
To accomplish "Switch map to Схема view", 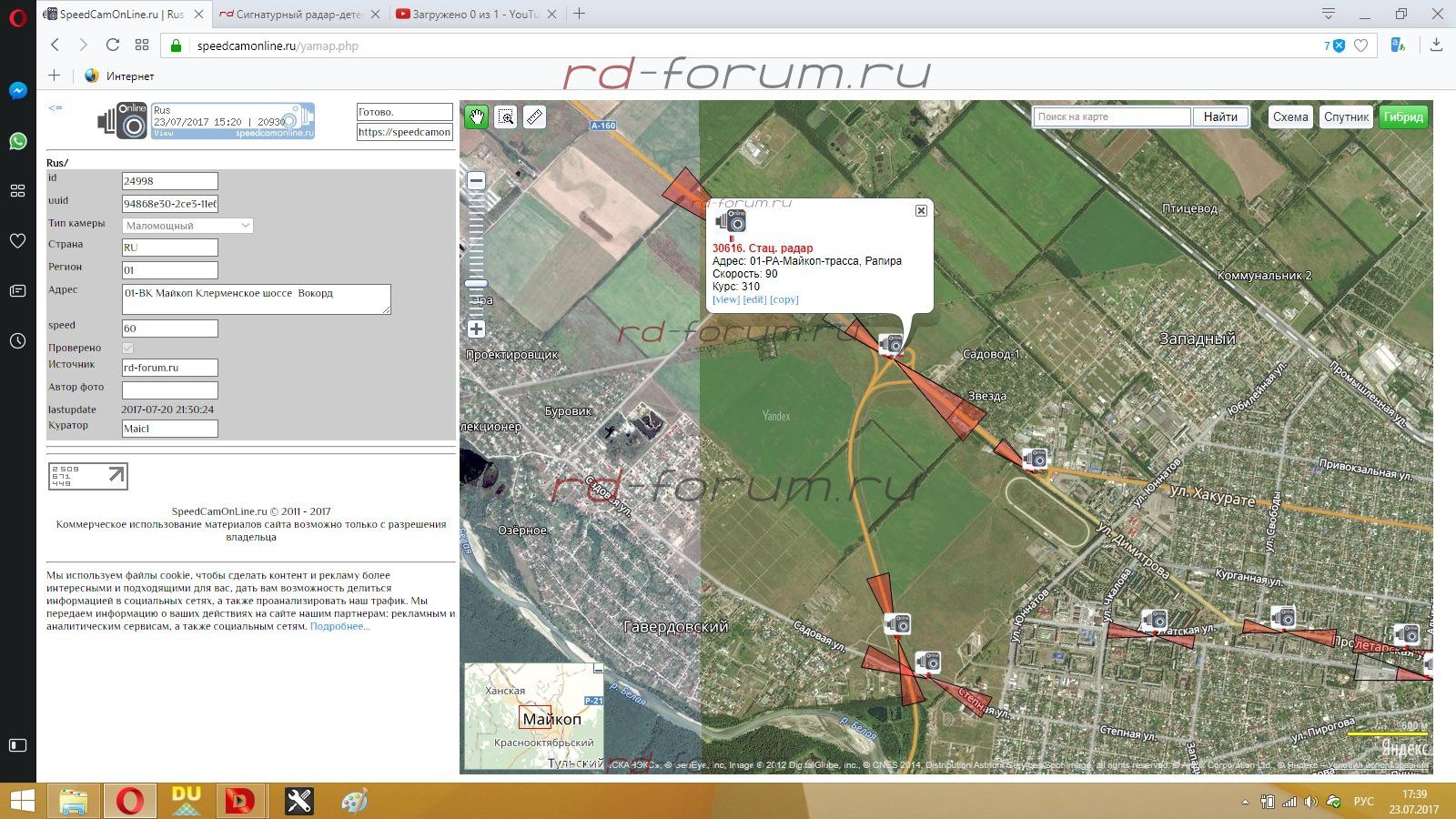I will tap(1289, 116).
